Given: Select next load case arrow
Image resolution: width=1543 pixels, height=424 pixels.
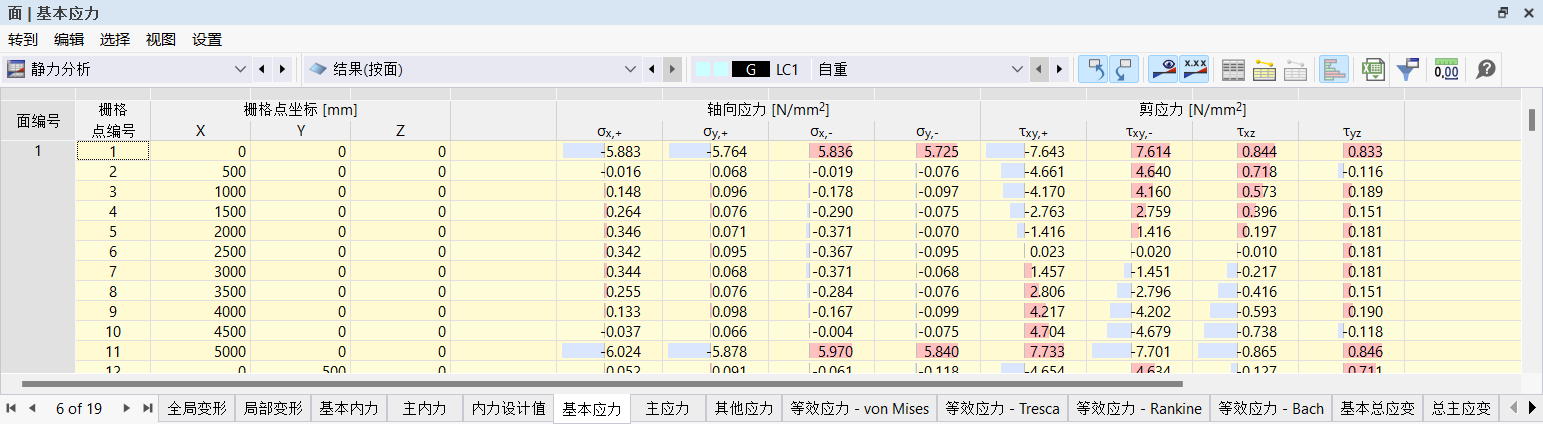Looking at the screenshot, I should (x=1060, y=69).
